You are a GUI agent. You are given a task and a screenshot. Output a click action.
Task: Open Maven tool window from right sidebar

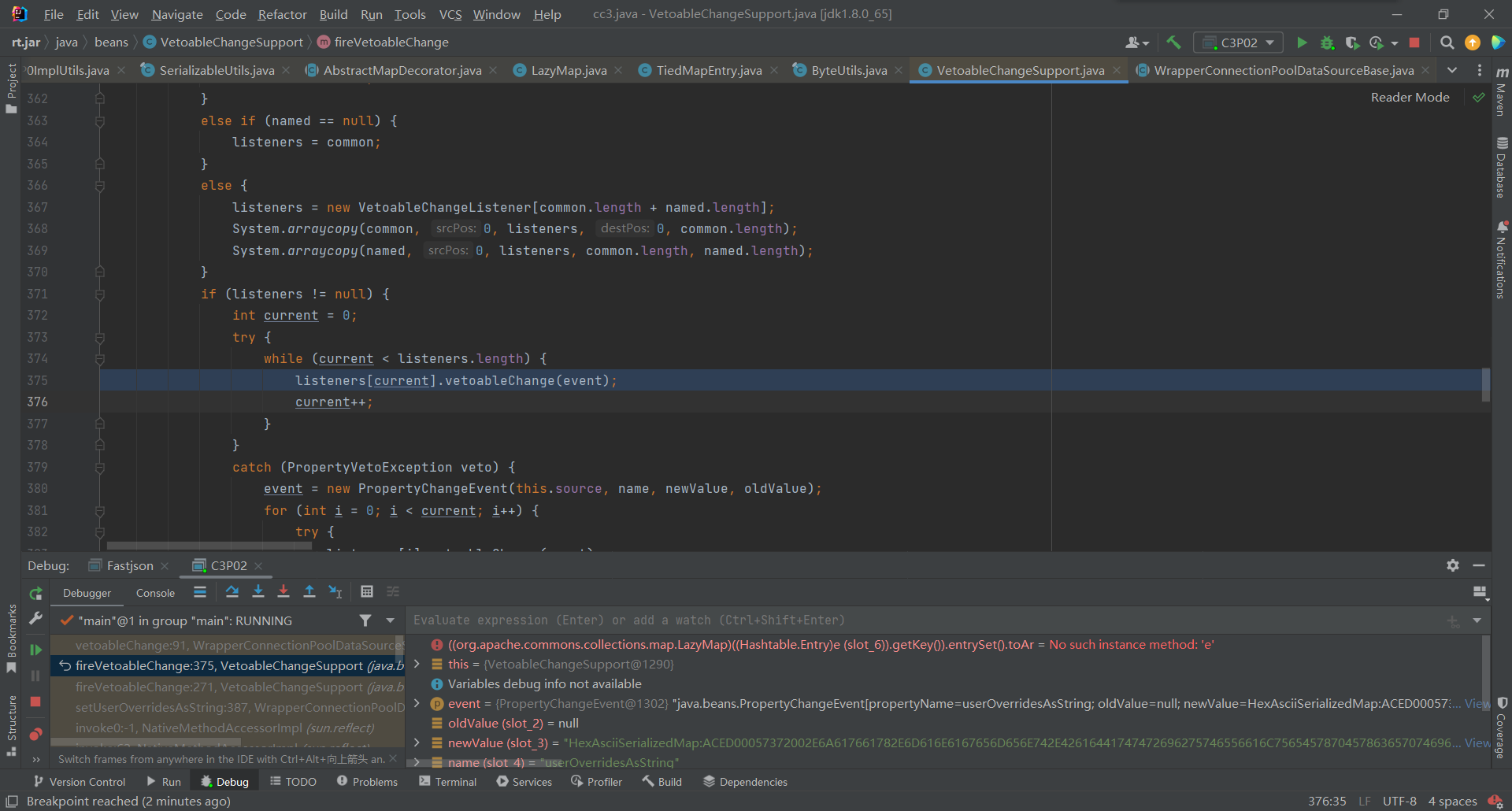(x=1502, y=92)
